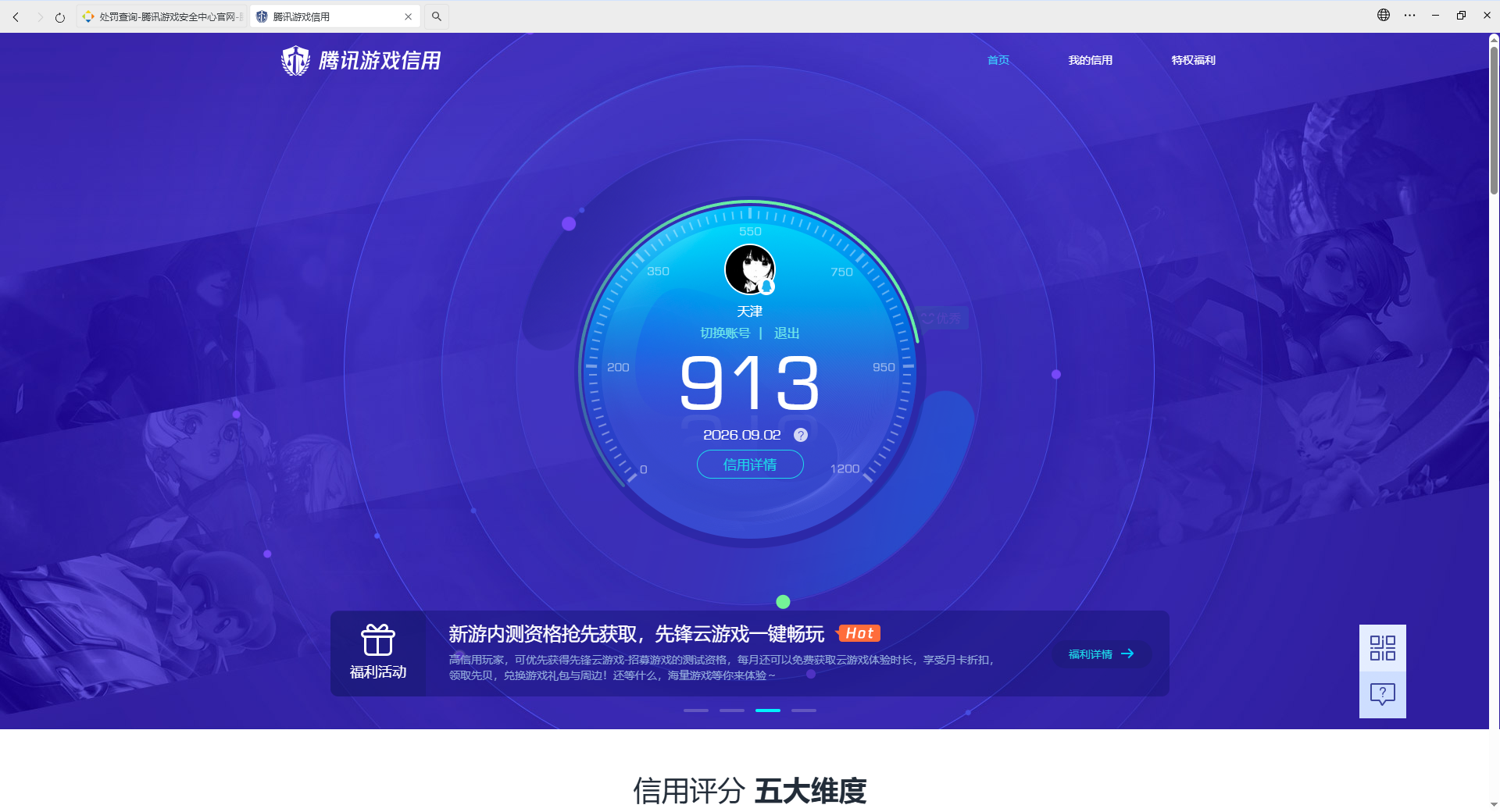
Task: Select the second carousel indicator
Action: pyautogui.click(x=732, y=710)
